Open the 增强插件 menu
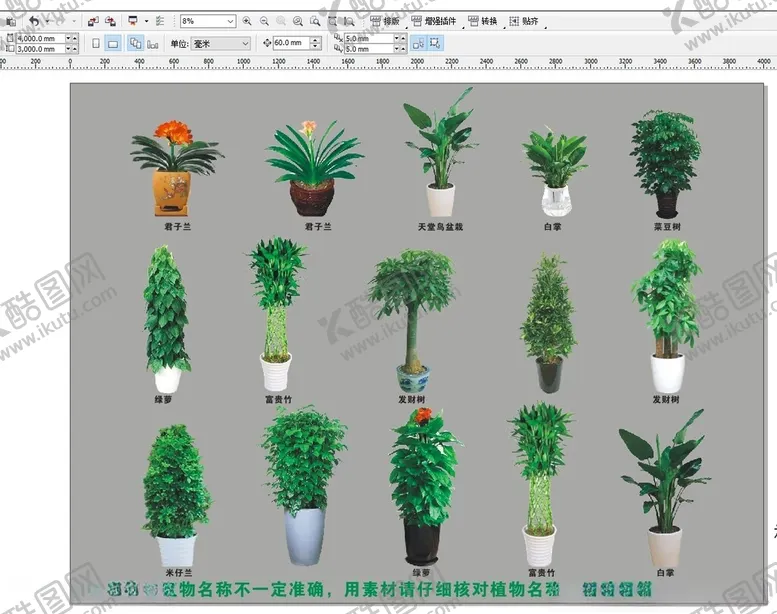The height and width of the screenshot is (614, 777). tap(435, 21)
